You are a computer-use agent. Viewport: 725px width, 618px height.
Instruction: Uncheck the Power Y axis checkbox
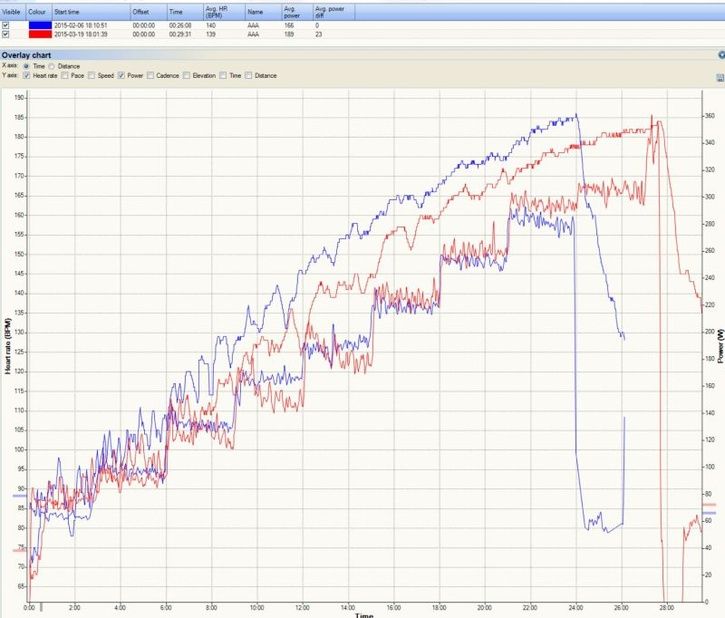pyautogui.click(x=122, y=75)
